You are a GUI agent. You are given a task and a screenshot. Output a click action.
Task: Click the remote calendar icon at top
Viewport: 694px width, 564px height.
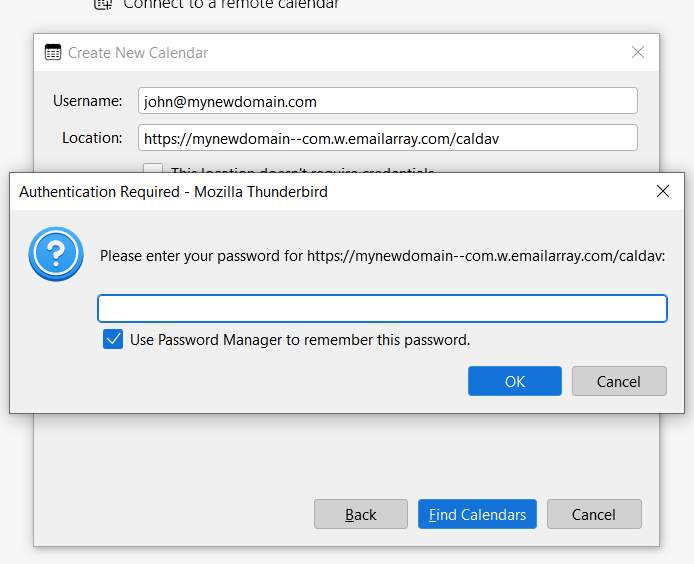[x=103, y=4]
